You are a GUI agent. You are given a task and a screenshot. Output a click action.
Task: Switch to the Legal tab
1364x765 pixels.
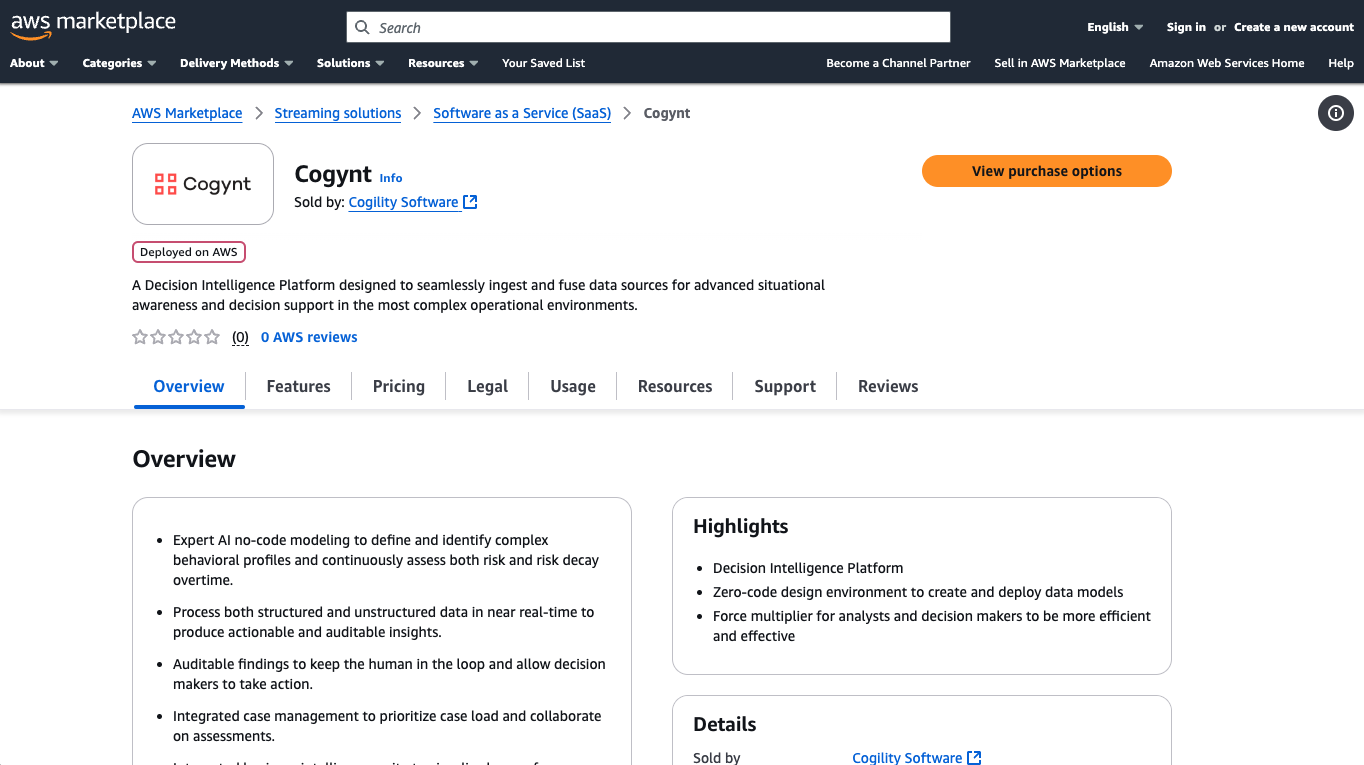[x=488, y=387]
